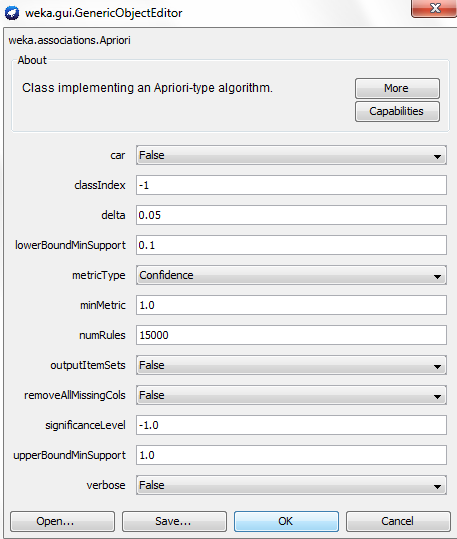The image size is (457, 539).
Task: Focus the numRules field showing 15000
Action: tap(291, 335)
